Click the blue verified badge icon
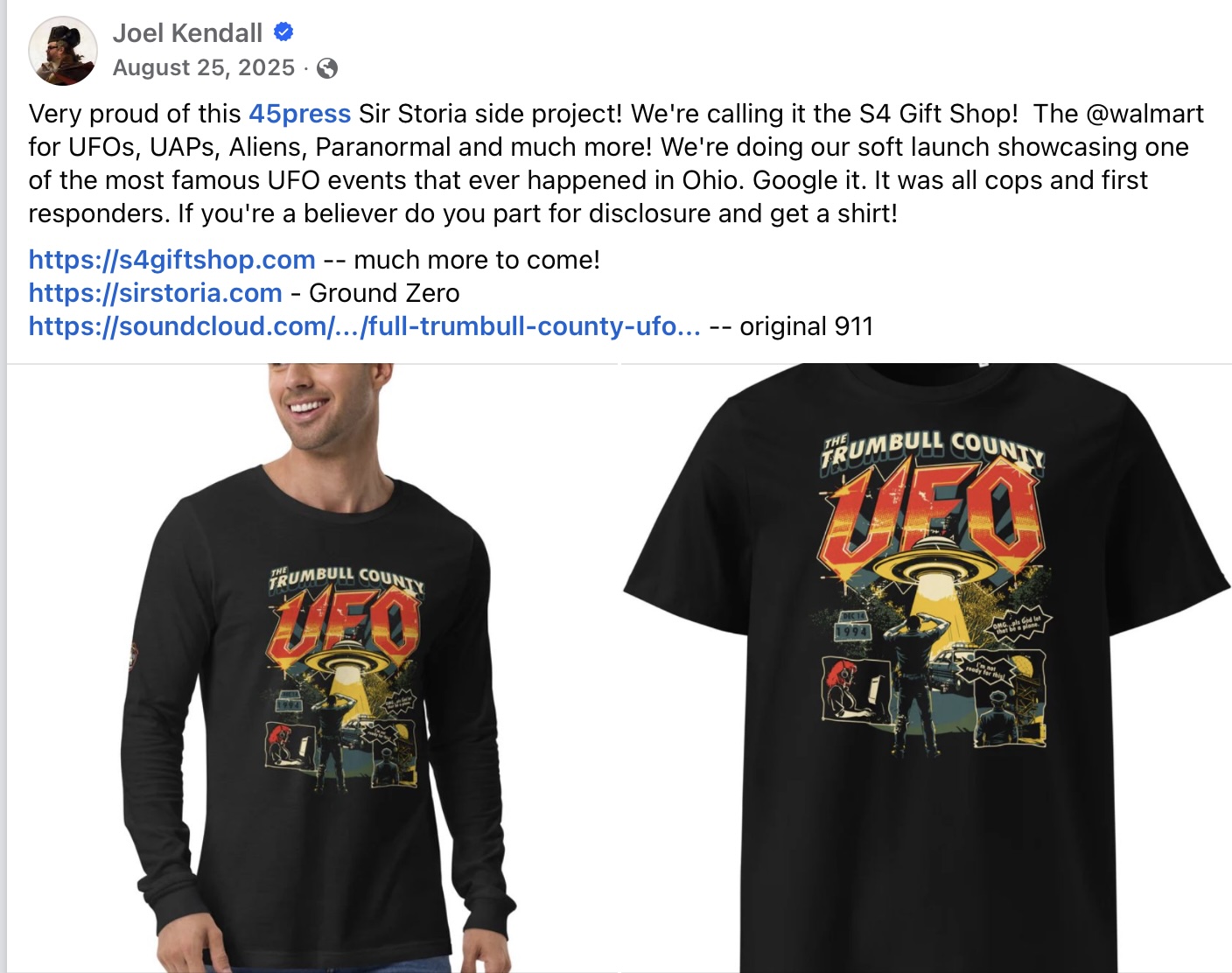The width and height of the screenshot is (1232, 973). tap(283, 32)
